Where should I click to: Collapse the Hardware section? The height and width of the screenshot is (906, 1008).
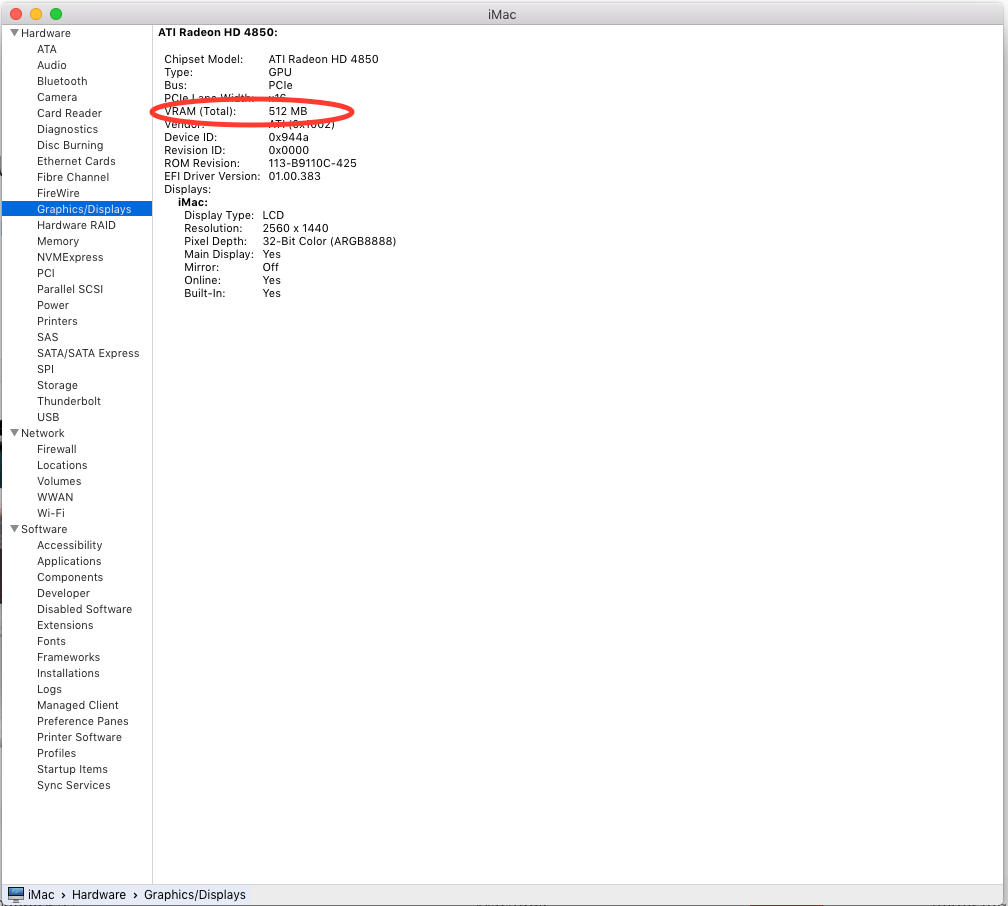click(14, 33)
